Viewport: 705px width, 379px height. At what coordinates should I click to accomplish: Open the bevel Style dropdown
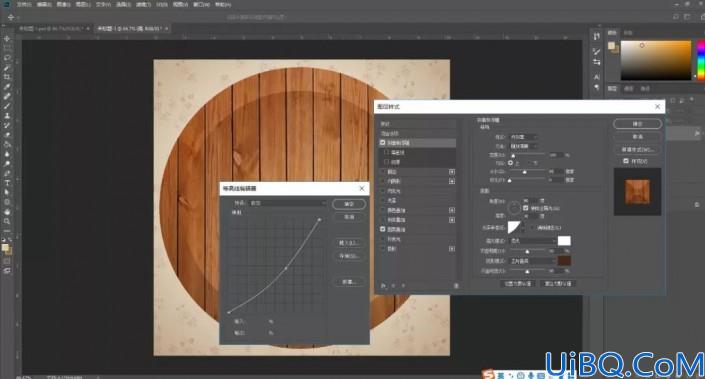click(x=523, y=137)
